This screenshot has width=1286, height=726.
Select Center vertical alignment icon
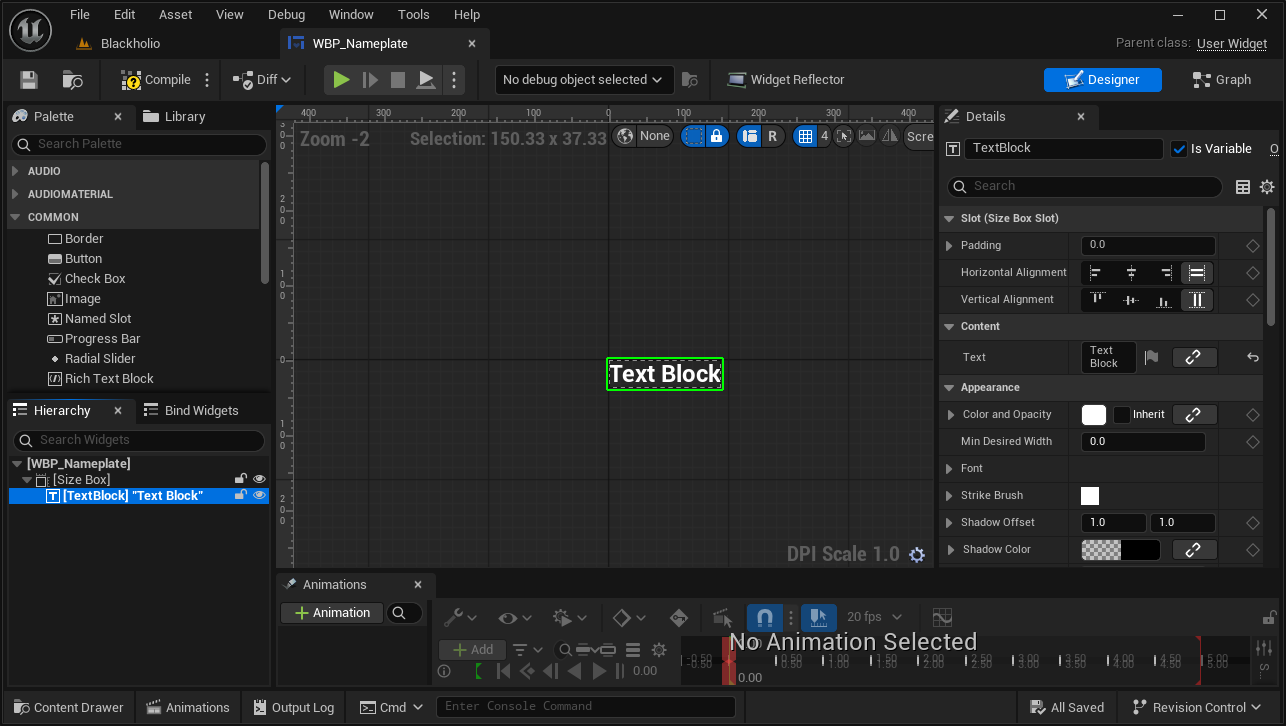coord(1131,300)
